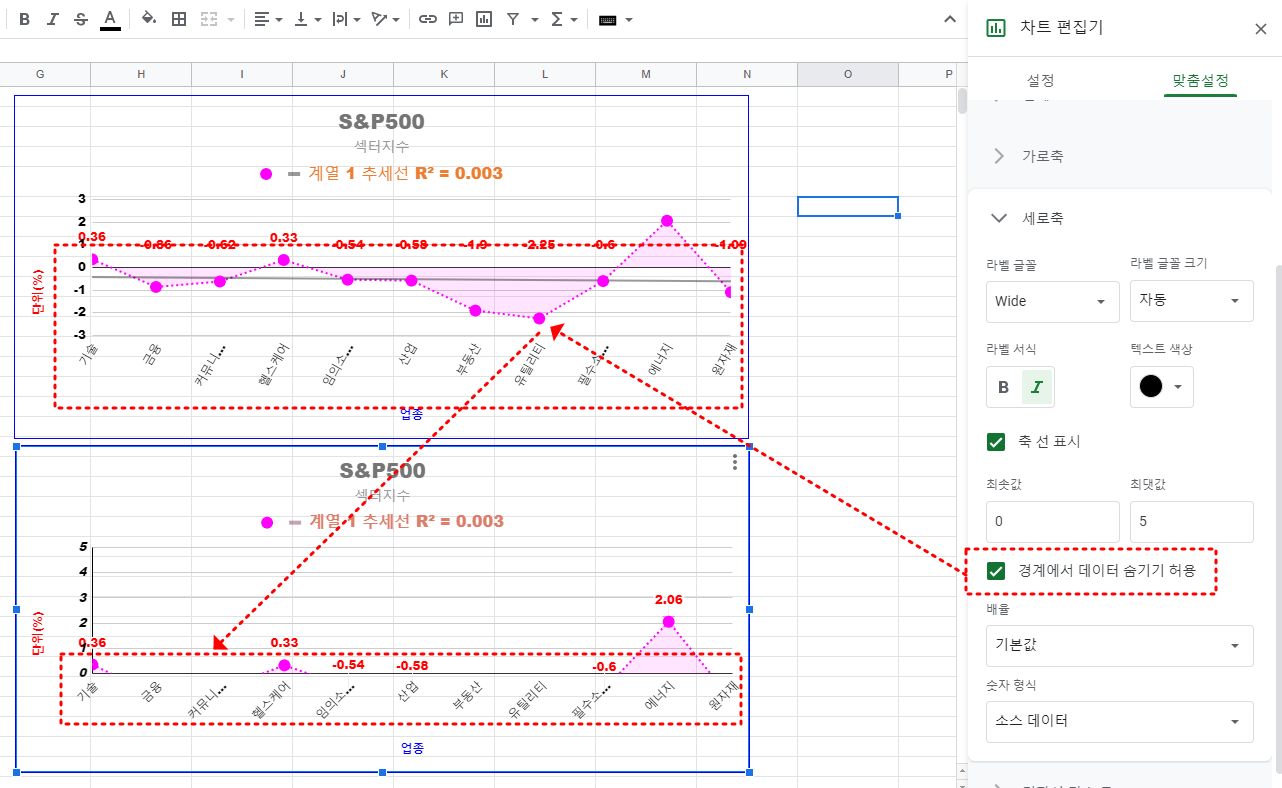Open merge cells dropdown arrow
Viewport: 1282px width, 788px height.
tap(232, 19)
